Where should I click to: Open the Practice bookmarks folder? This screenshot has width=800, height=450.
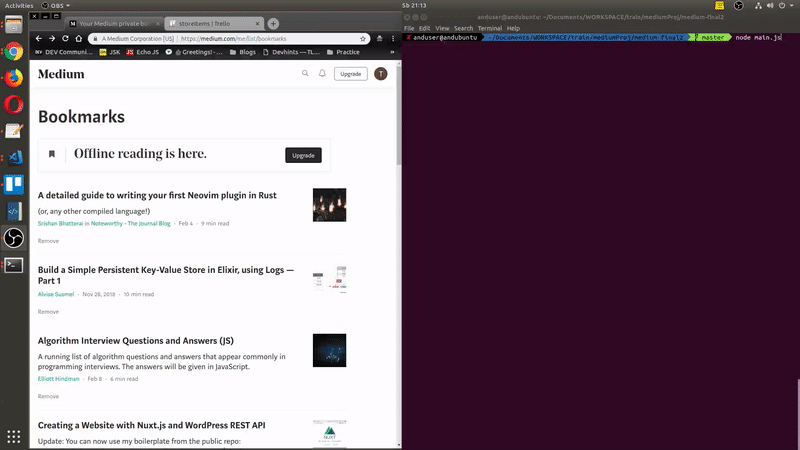pyautogui.click(x=343, y=52)
